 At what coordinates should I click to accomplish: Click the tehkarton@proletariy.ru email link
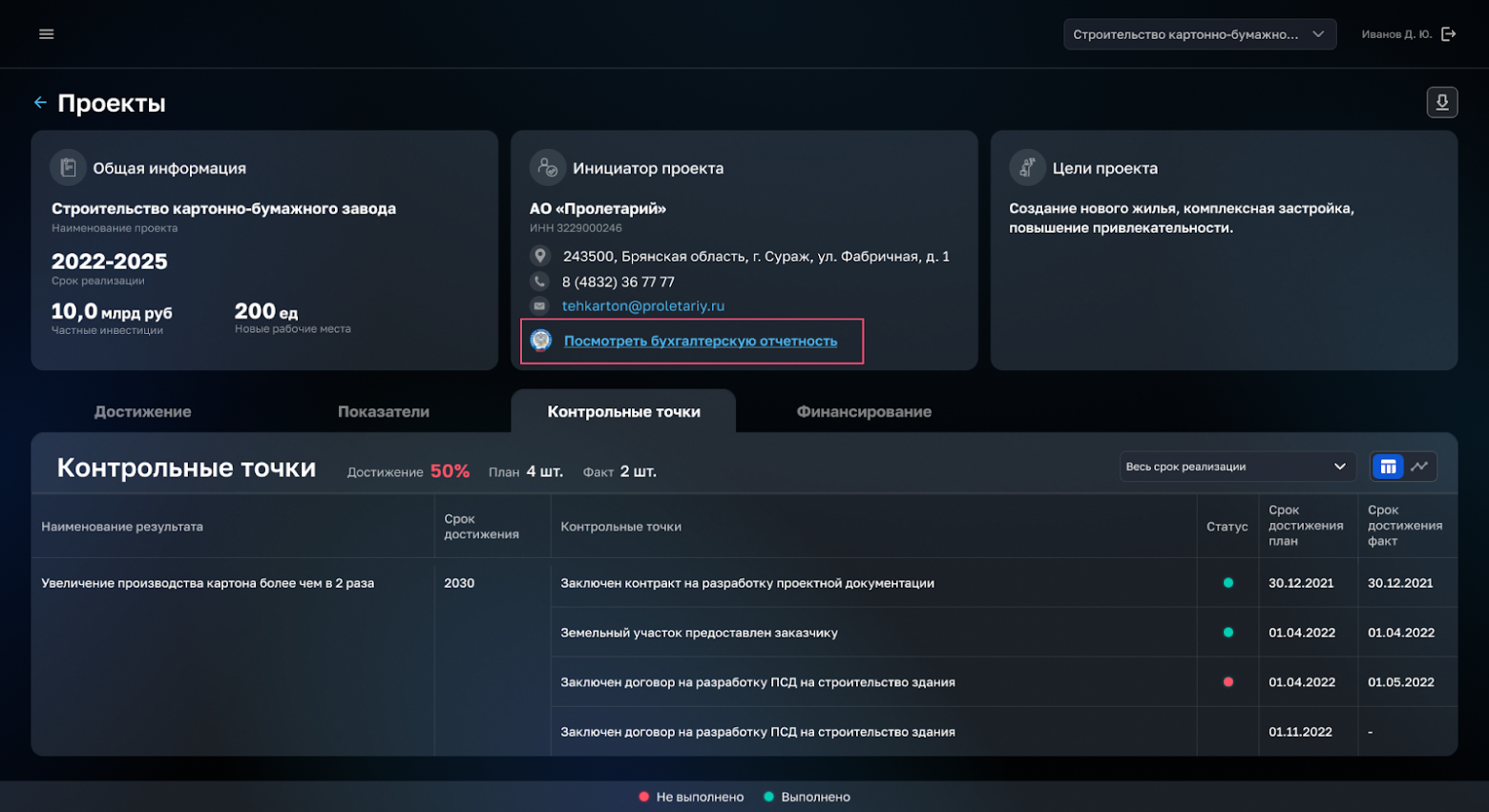point(642,306)
